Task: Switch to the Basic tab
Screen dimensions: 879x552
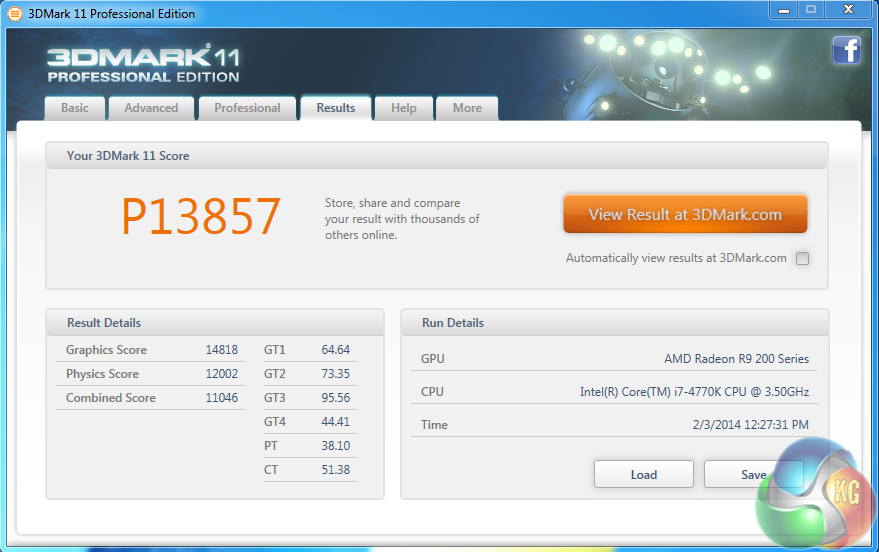Action: click(75, 108)
